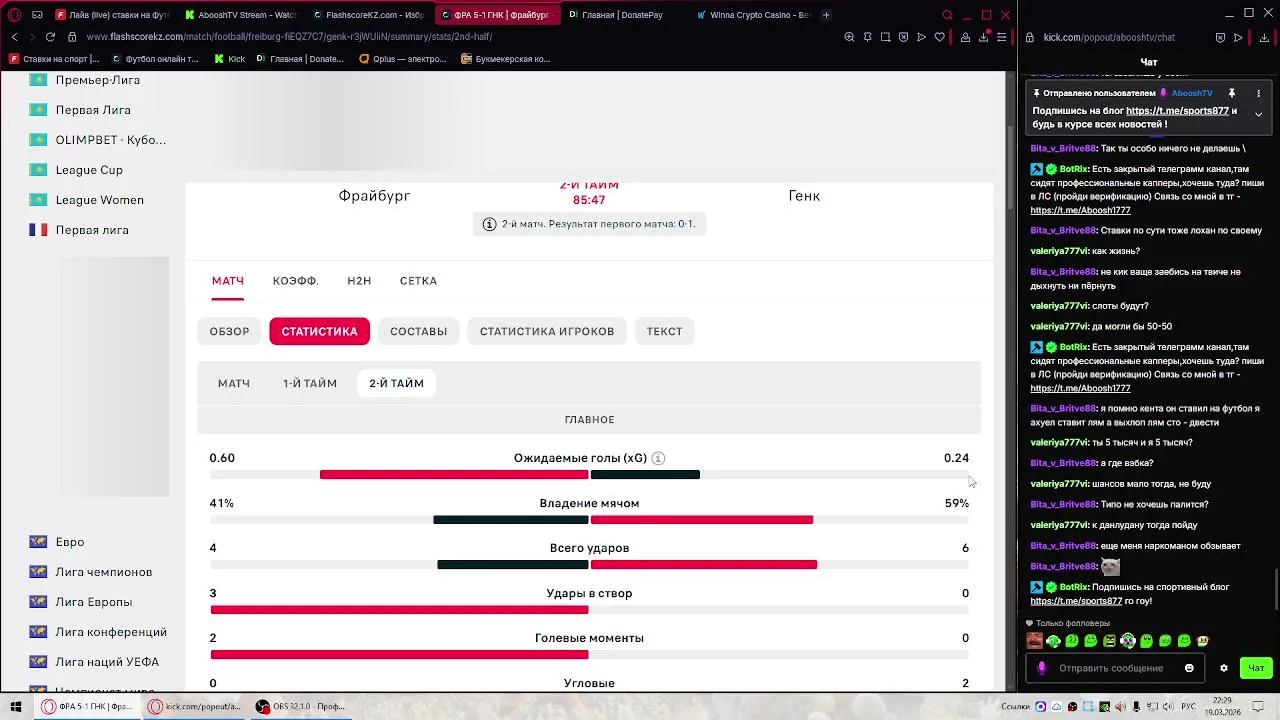This screenshot has height=720, width=1280.
Task: Click the СТАТИСТИКА button
Action: [x=319, y=331]
